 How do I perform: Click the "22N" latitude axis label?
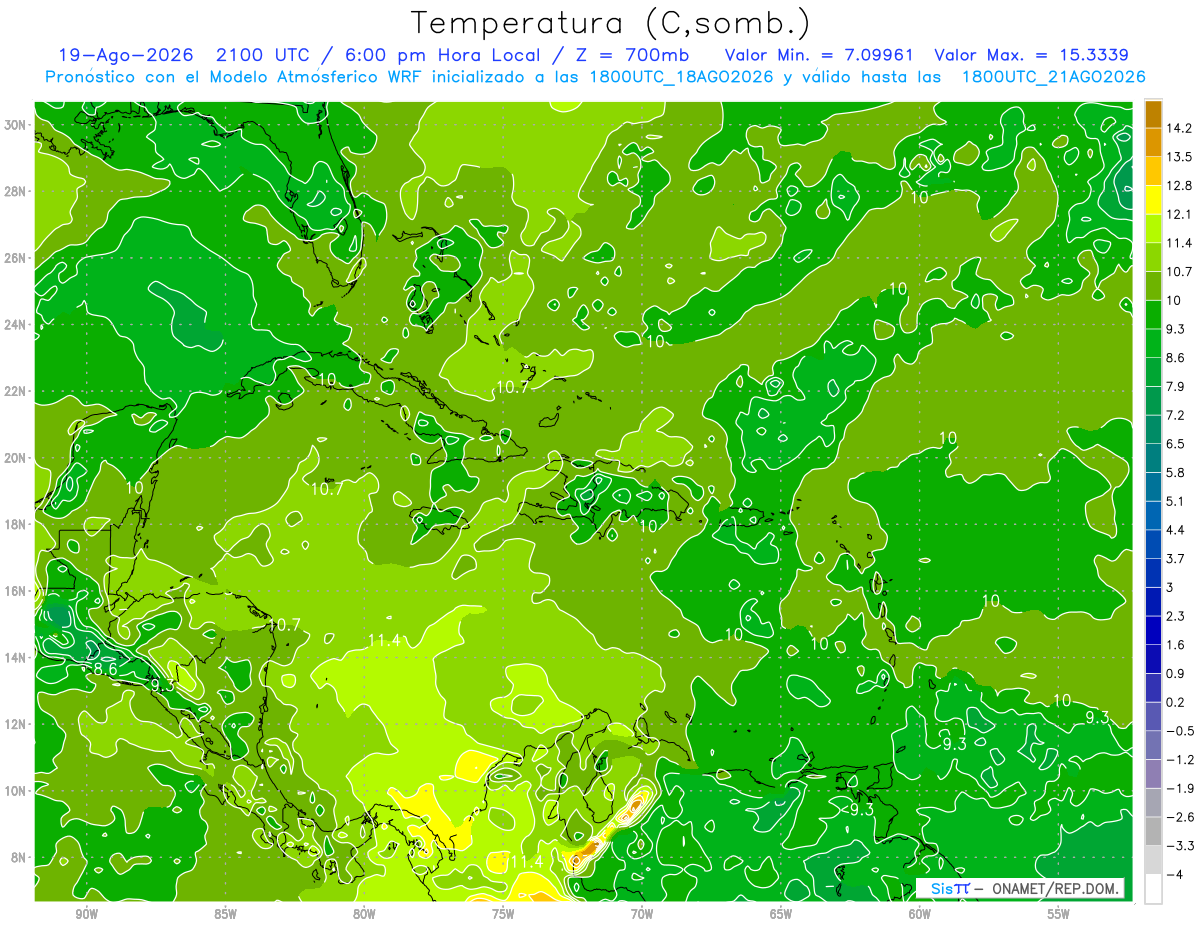[16, 391]
